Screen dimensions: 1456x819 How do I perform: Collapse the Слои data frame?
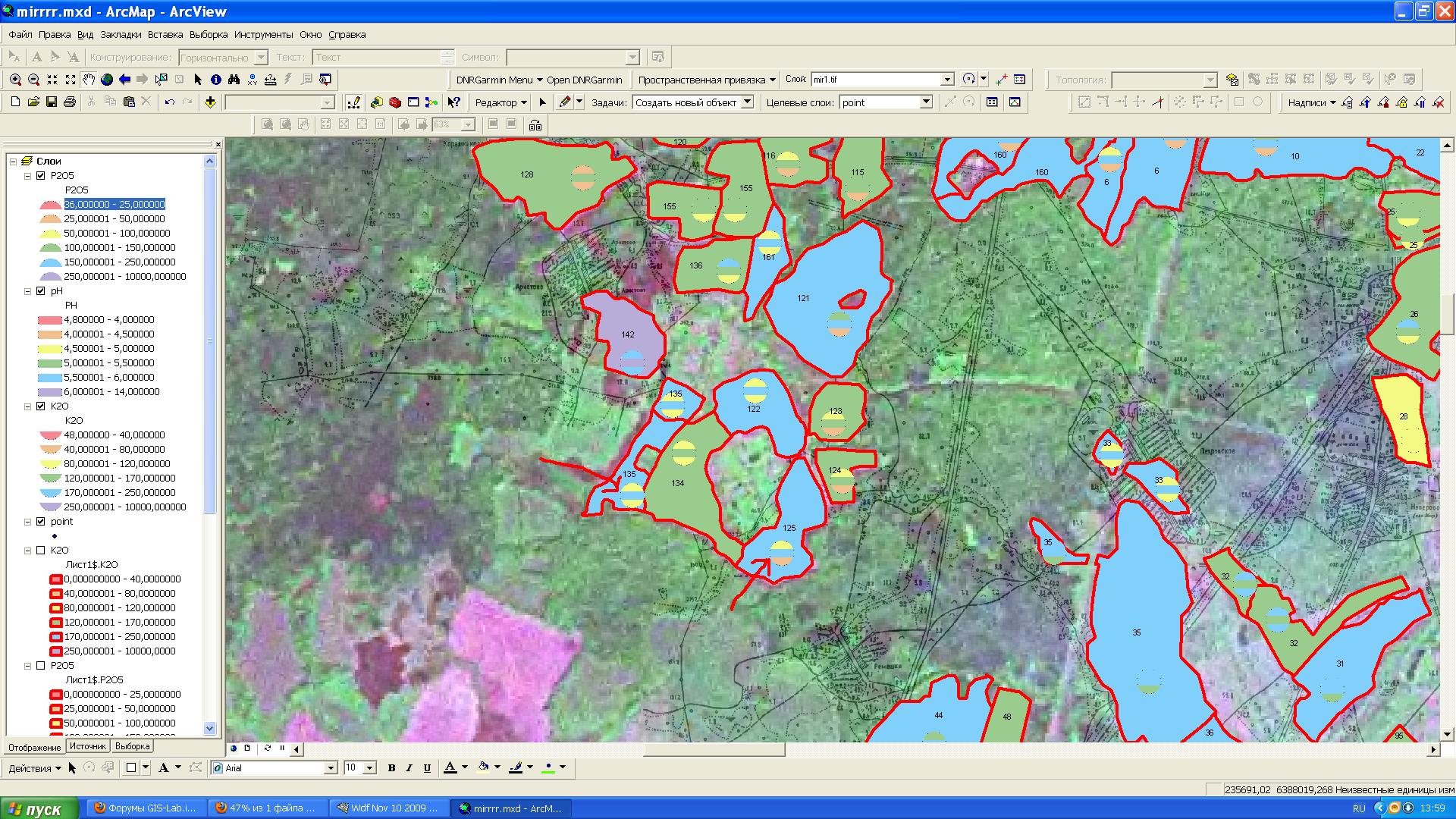pos(13,162)
